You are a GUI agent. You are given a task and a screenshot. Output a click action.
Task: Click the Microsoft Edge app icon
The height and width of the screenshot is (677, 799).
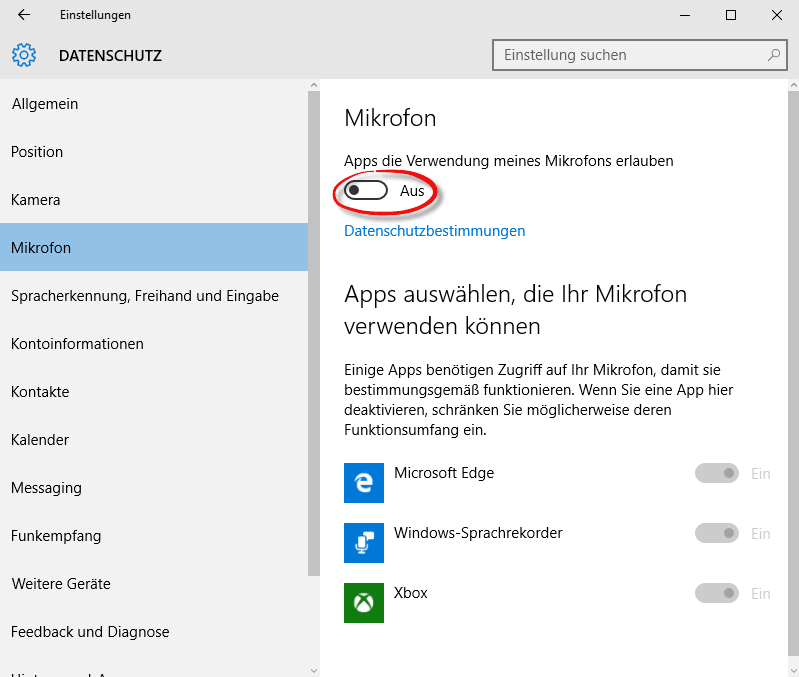(364, 482)
